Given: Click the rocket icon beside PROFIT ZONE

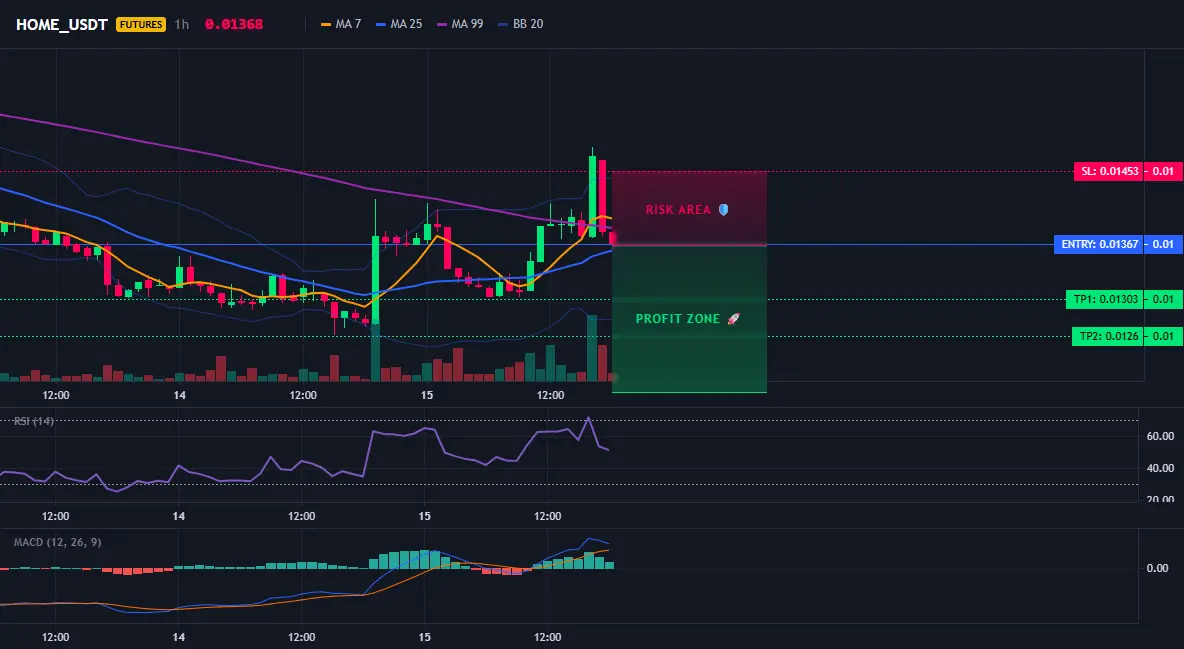Looking at the screenshot, I should tap(733, 319).
